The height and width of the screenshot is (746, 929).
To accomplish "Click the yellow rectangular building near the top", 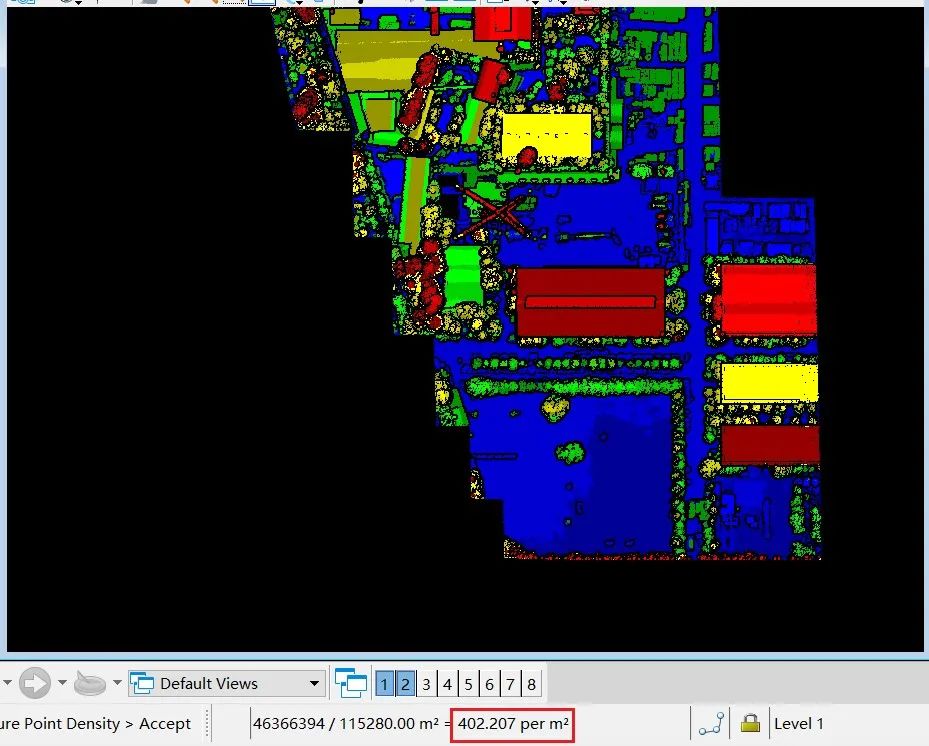I will [x=546, y=136].
